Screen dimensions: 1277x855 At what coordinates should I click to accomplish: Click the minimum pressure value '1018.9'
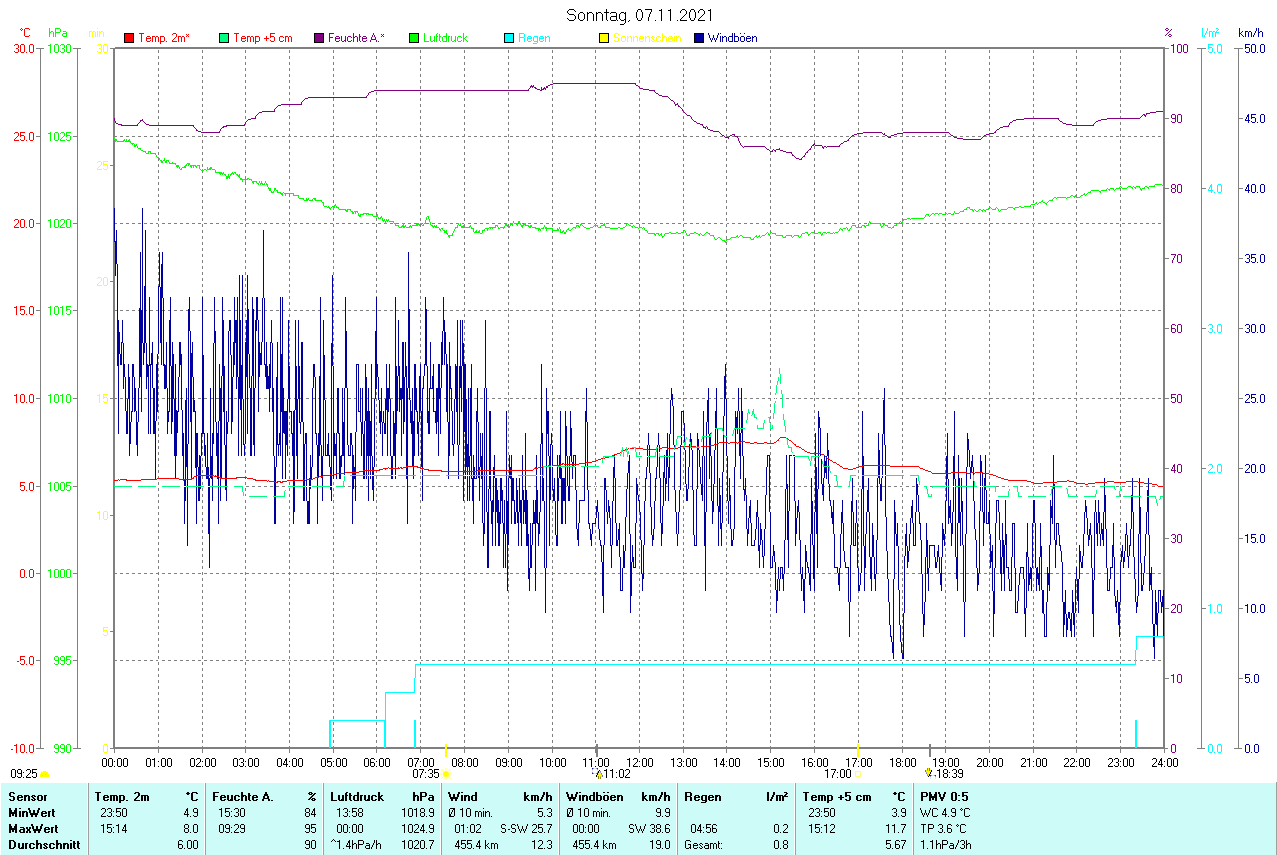coord(418,813)
